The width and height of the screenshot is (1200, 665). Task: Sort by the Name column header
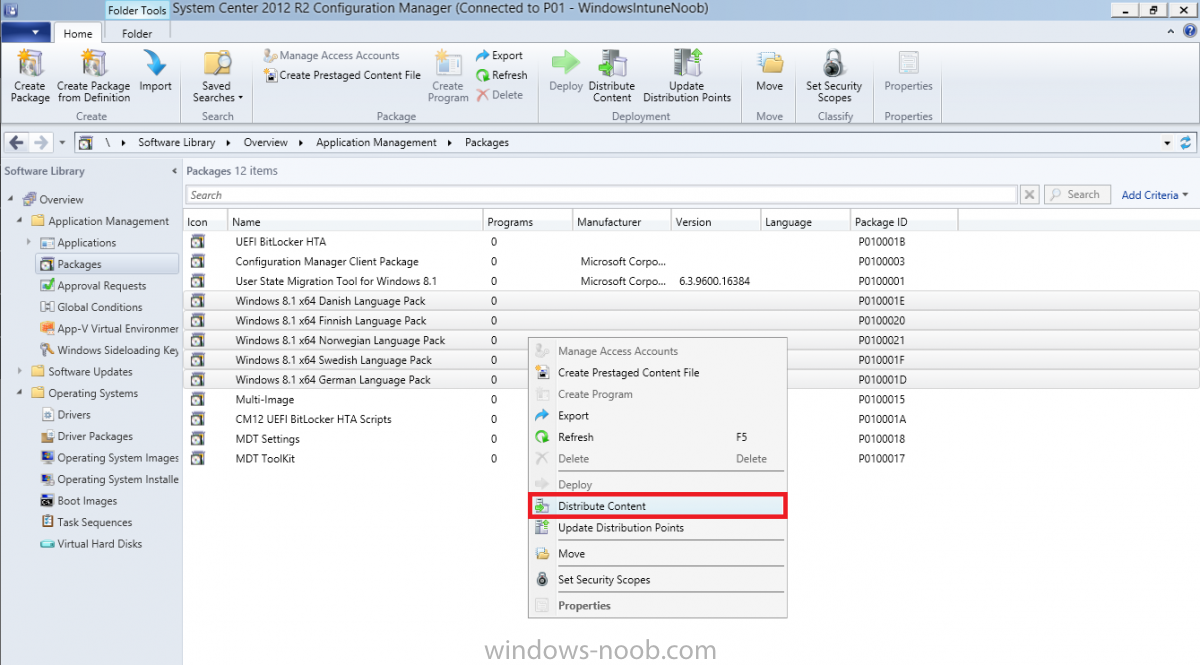coord(356,222)
